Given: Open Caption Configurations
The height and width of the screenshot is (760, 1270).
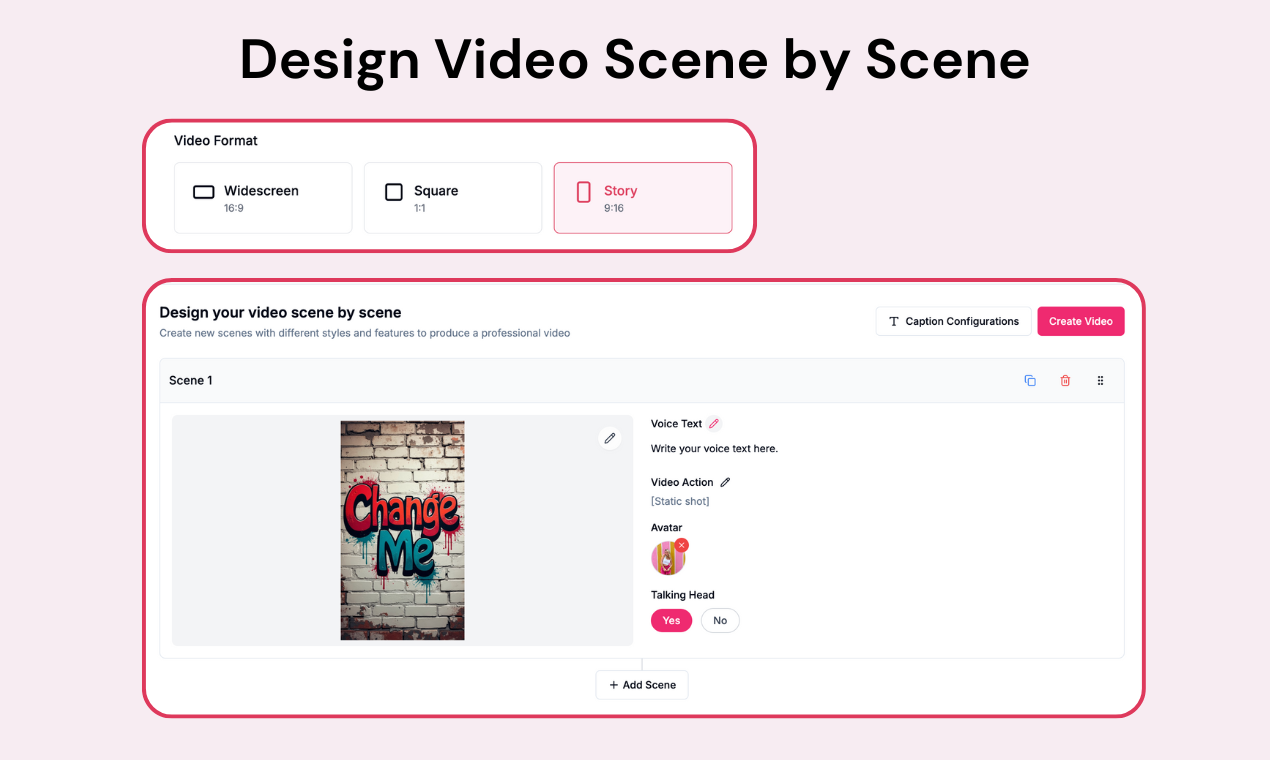Looking at the screenshot, I should click(953, 321).
